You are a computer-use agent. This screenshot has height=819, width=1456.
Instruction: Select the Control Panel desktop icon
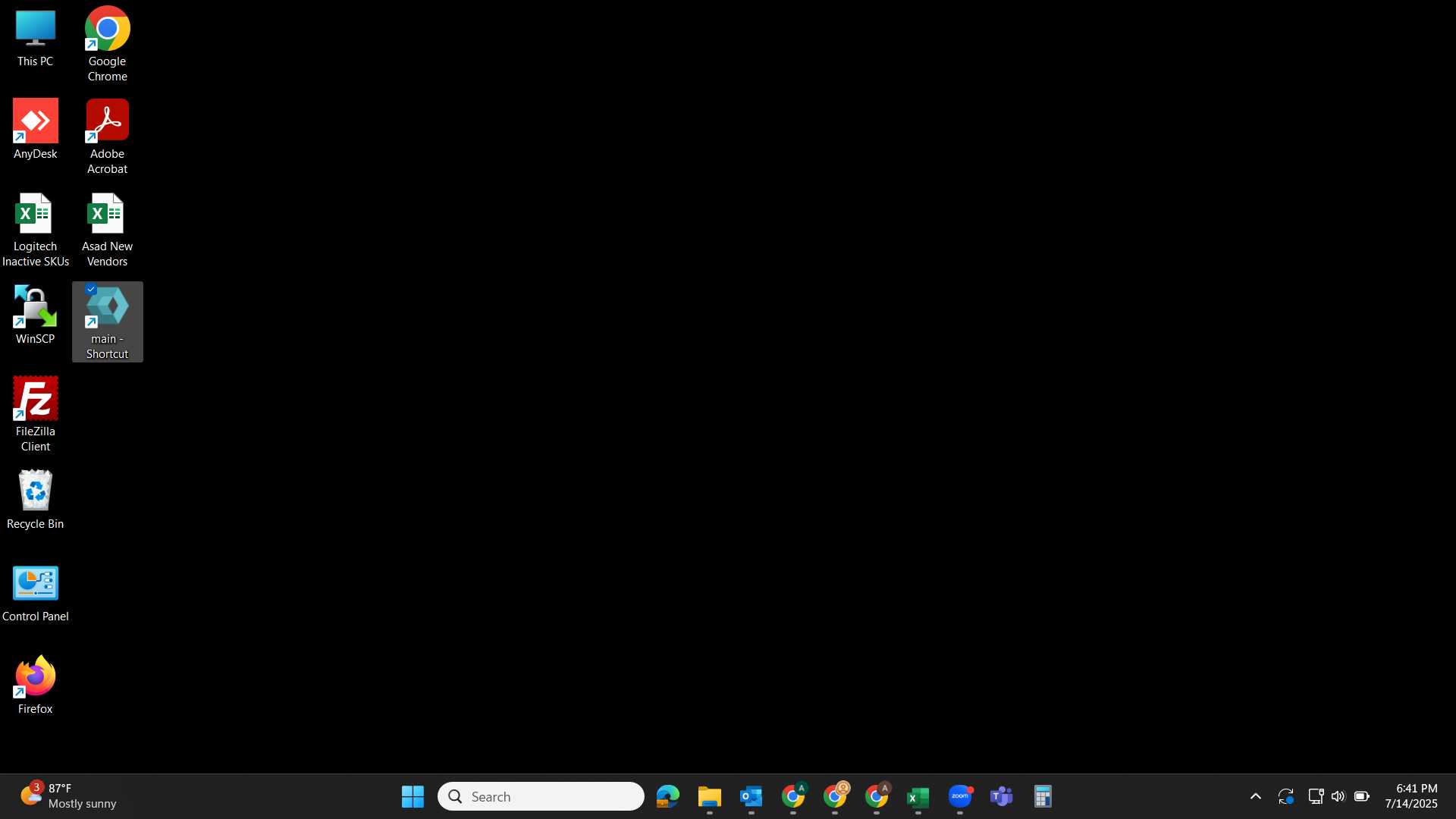tap(36, 593)
